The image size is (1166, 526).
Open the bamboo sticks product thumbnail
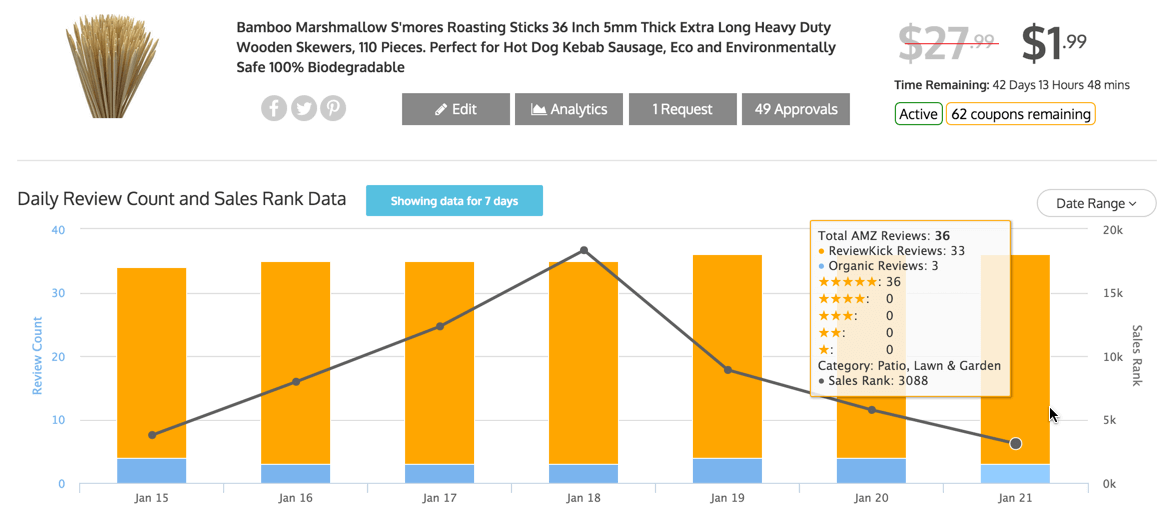tap(113, 67)
